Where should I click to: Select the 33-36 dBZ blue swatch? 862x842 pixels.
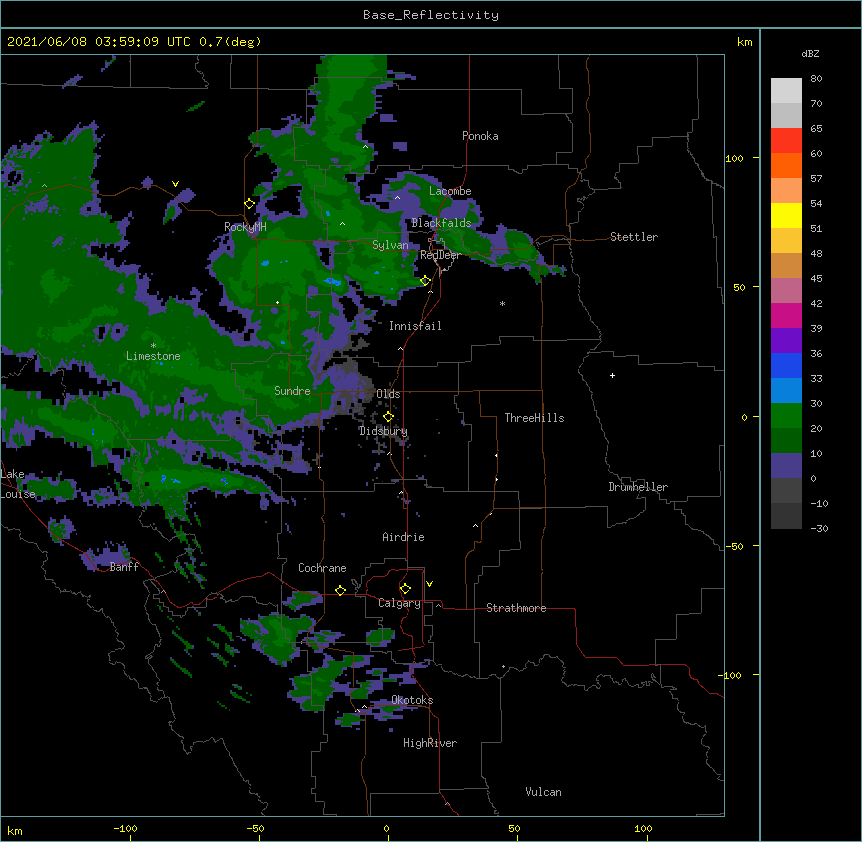[786, 365]
